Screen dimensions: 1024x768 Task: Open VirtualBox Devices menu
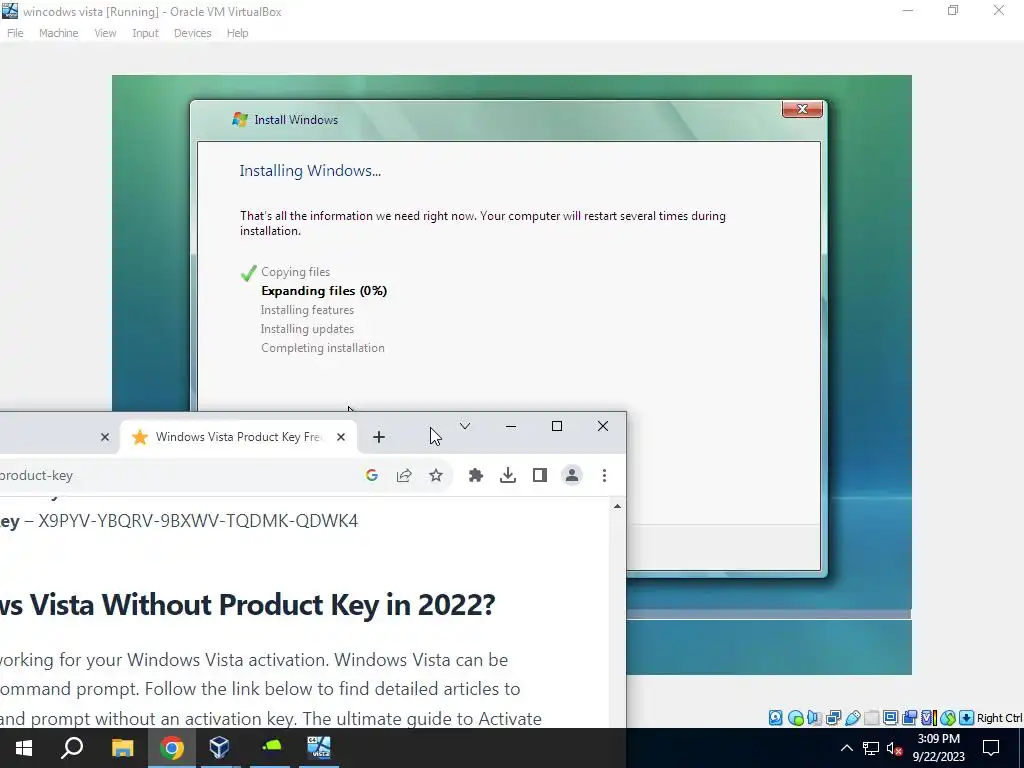click(x=193, y=33)
